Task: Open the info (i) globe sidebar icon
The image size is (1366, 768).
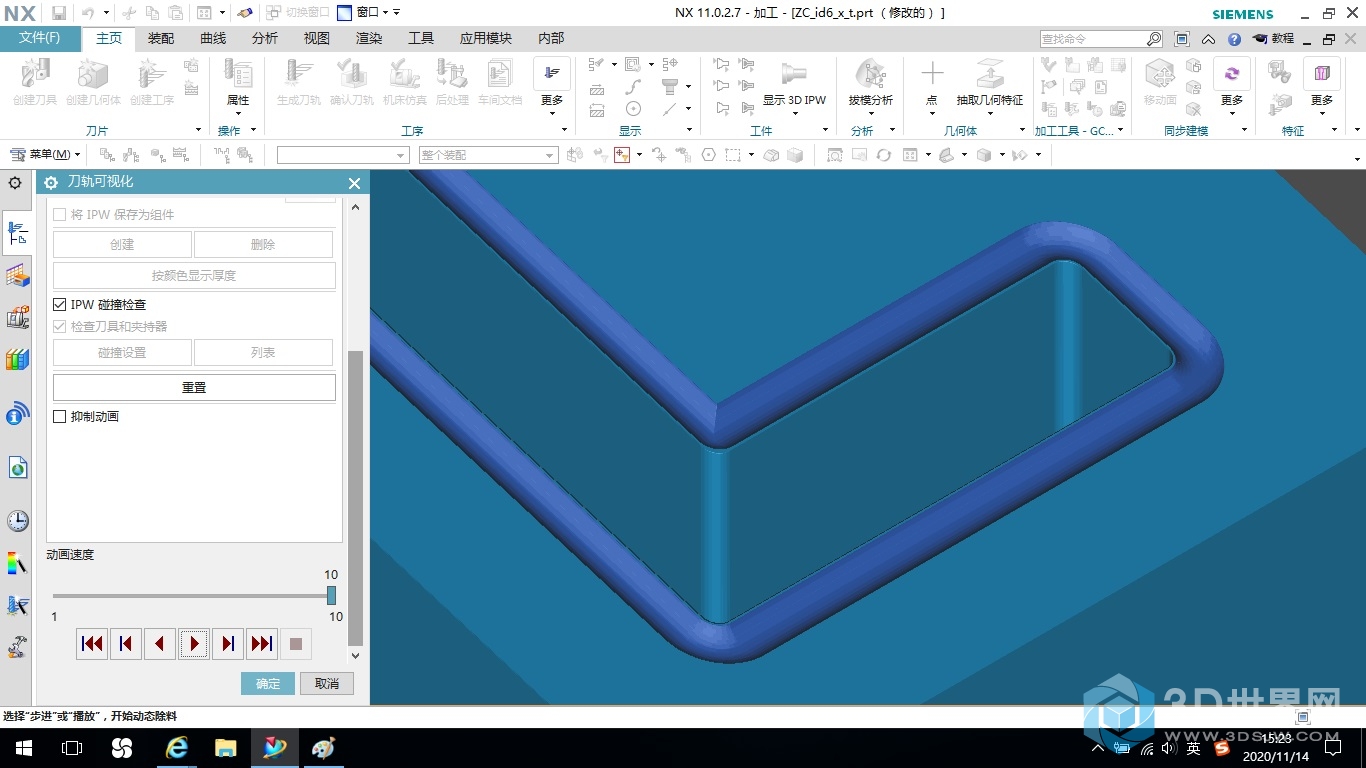Action: (17, 415)
